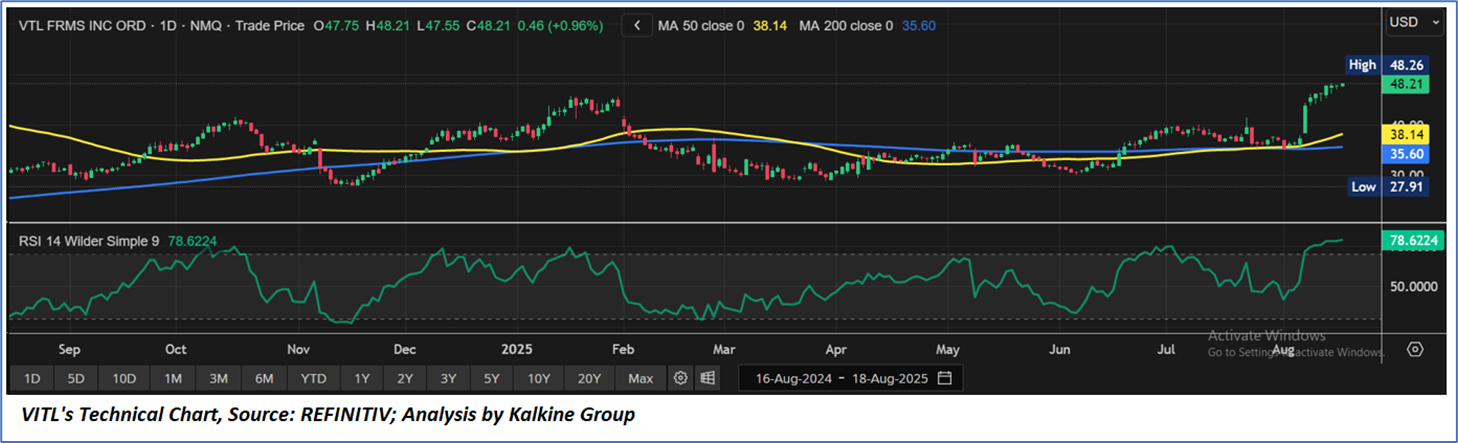Select the 6M range button
Viewport: 1458px width, 443px height.
click(x=264, y=379)
